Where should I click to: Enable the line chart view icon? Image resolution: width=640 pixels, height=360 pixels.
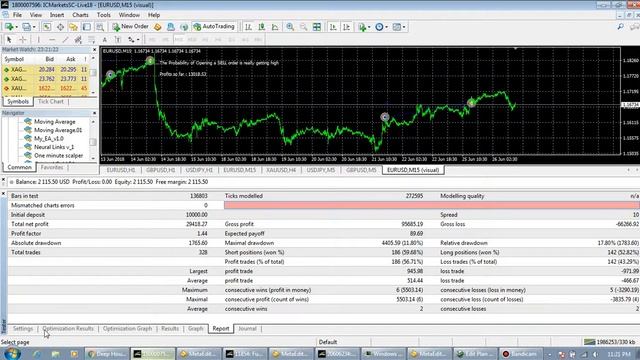[275, 27]
